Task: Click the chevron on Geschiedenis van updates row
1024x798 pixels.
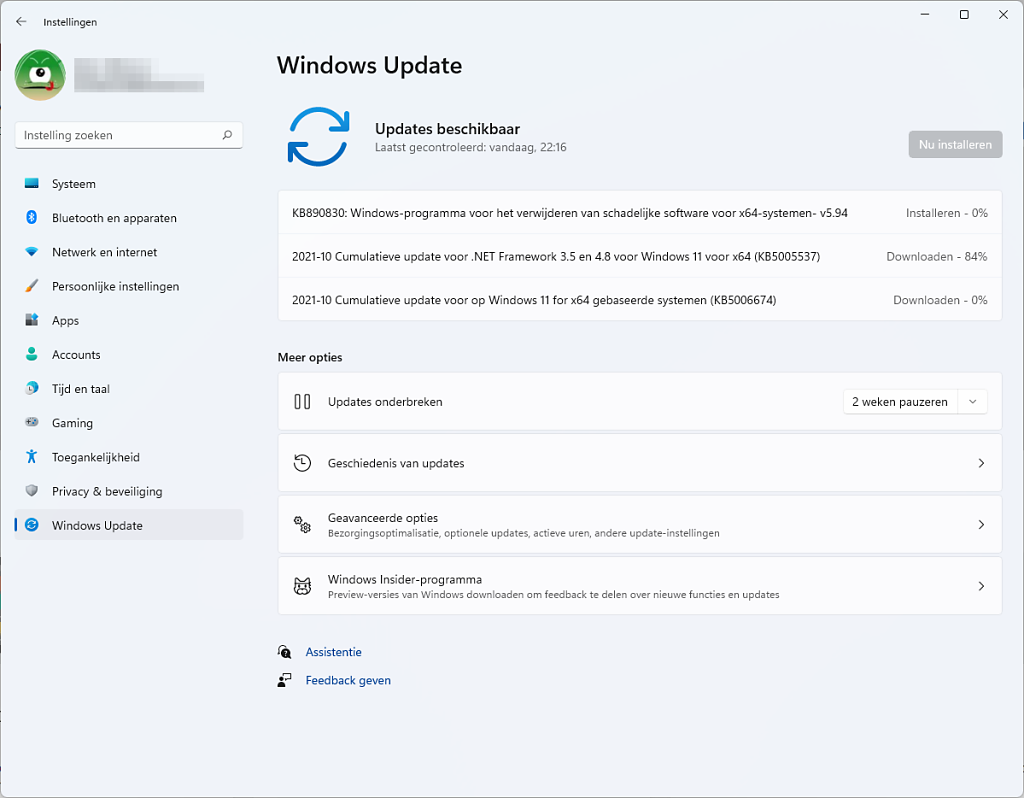Action: pos(981,463)
